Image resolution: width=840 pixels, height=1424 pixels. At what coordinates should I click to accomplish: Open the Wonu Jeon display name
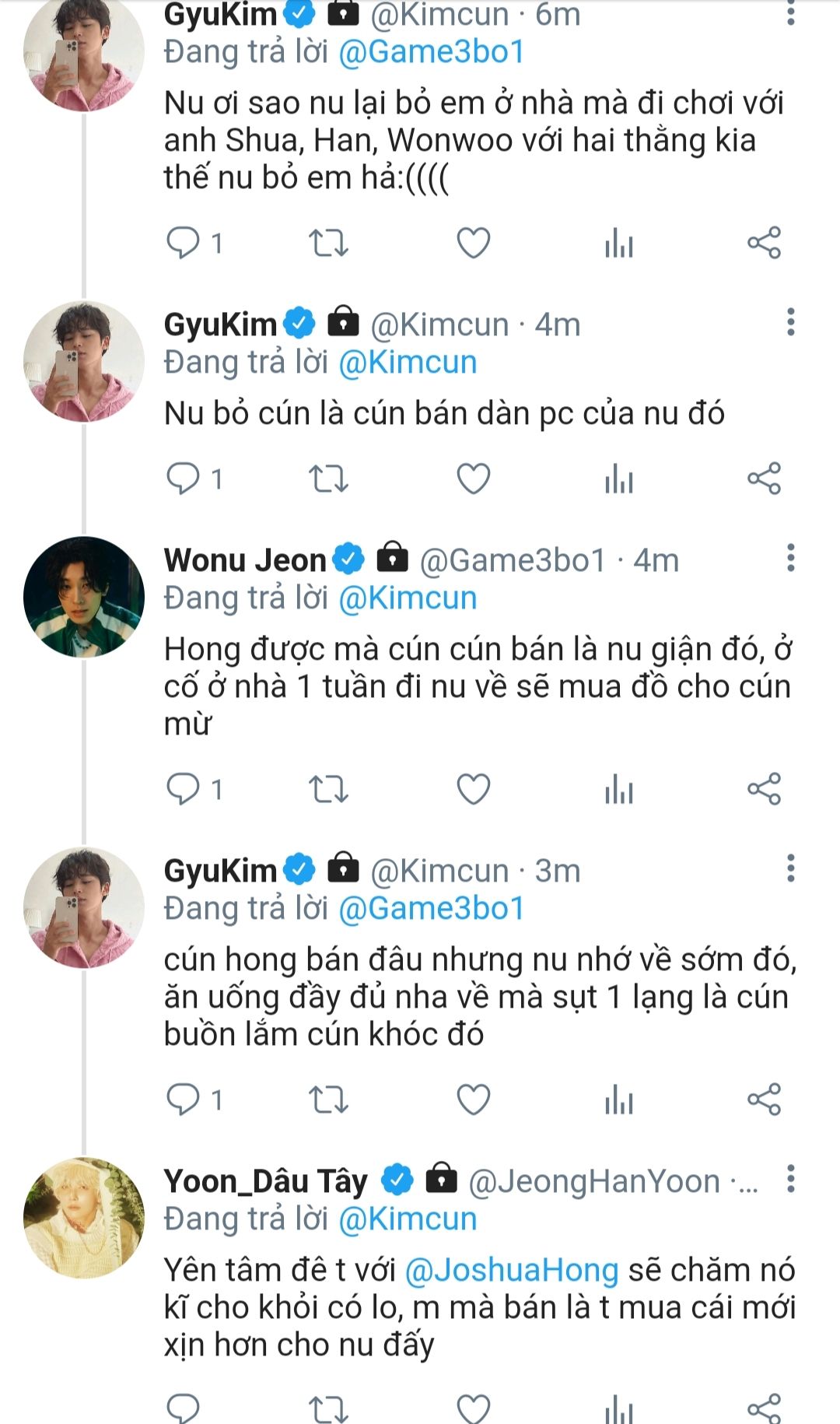tap(245, 560)
